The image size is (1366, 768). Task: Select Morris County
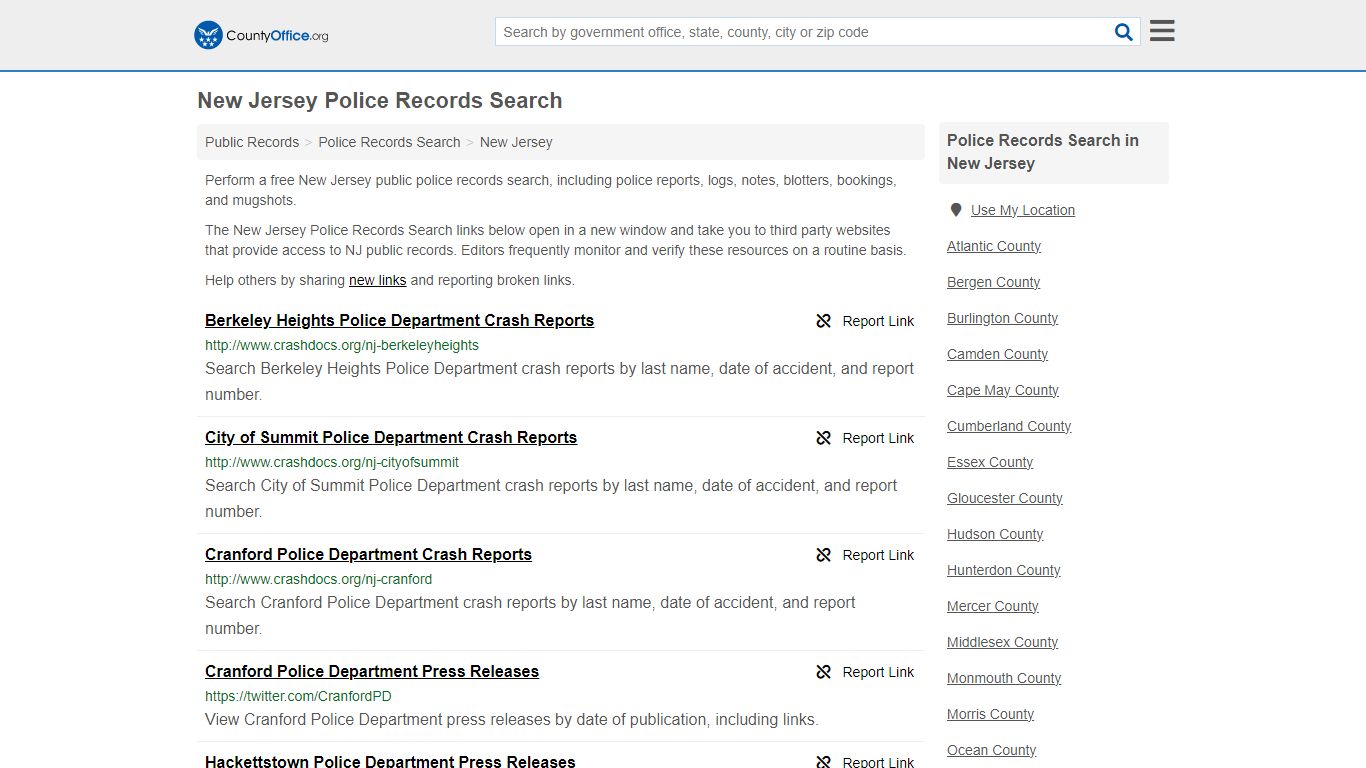[x=990, y=714]
